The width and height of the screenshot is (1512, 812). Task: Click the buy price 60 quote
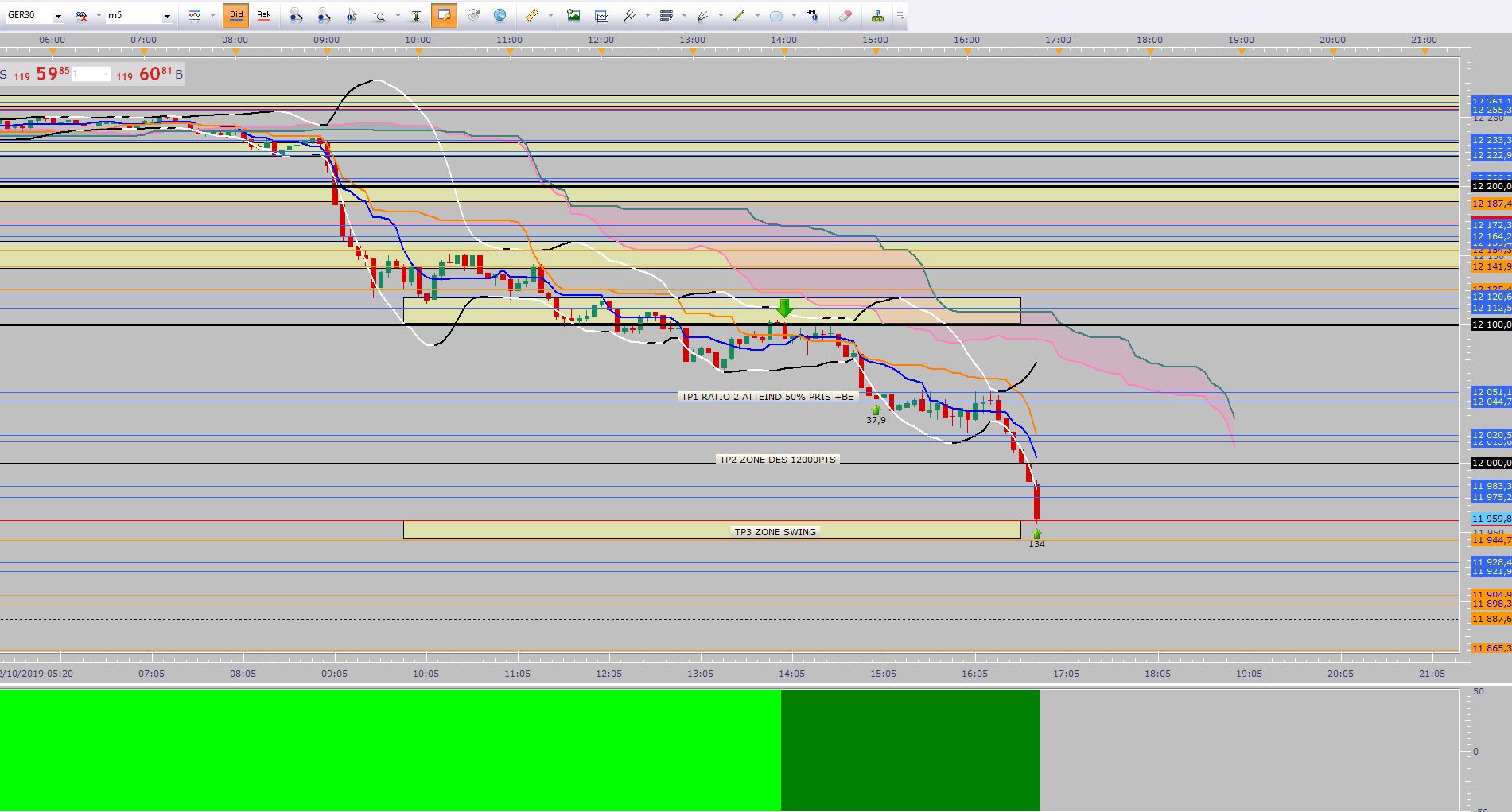pyautogui.click(x=155, y=74)
